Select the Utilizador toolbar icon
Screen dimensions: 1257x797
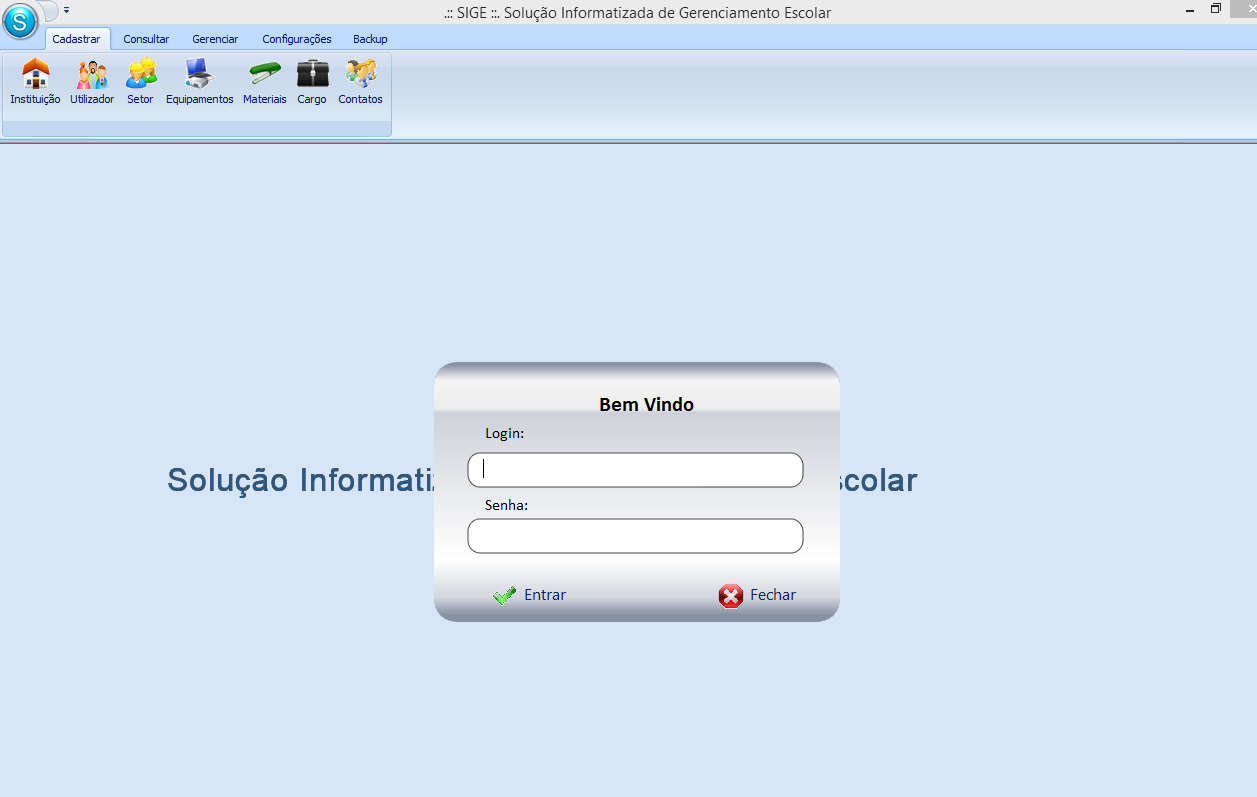coord(91,82)
